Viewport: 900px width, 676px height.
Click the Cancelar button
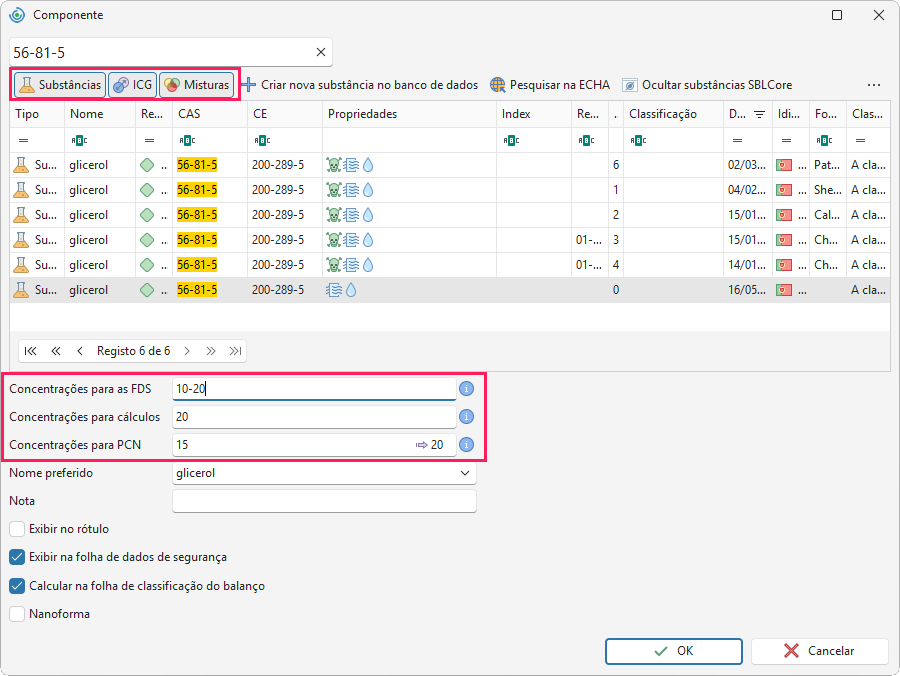click(820, 651)
